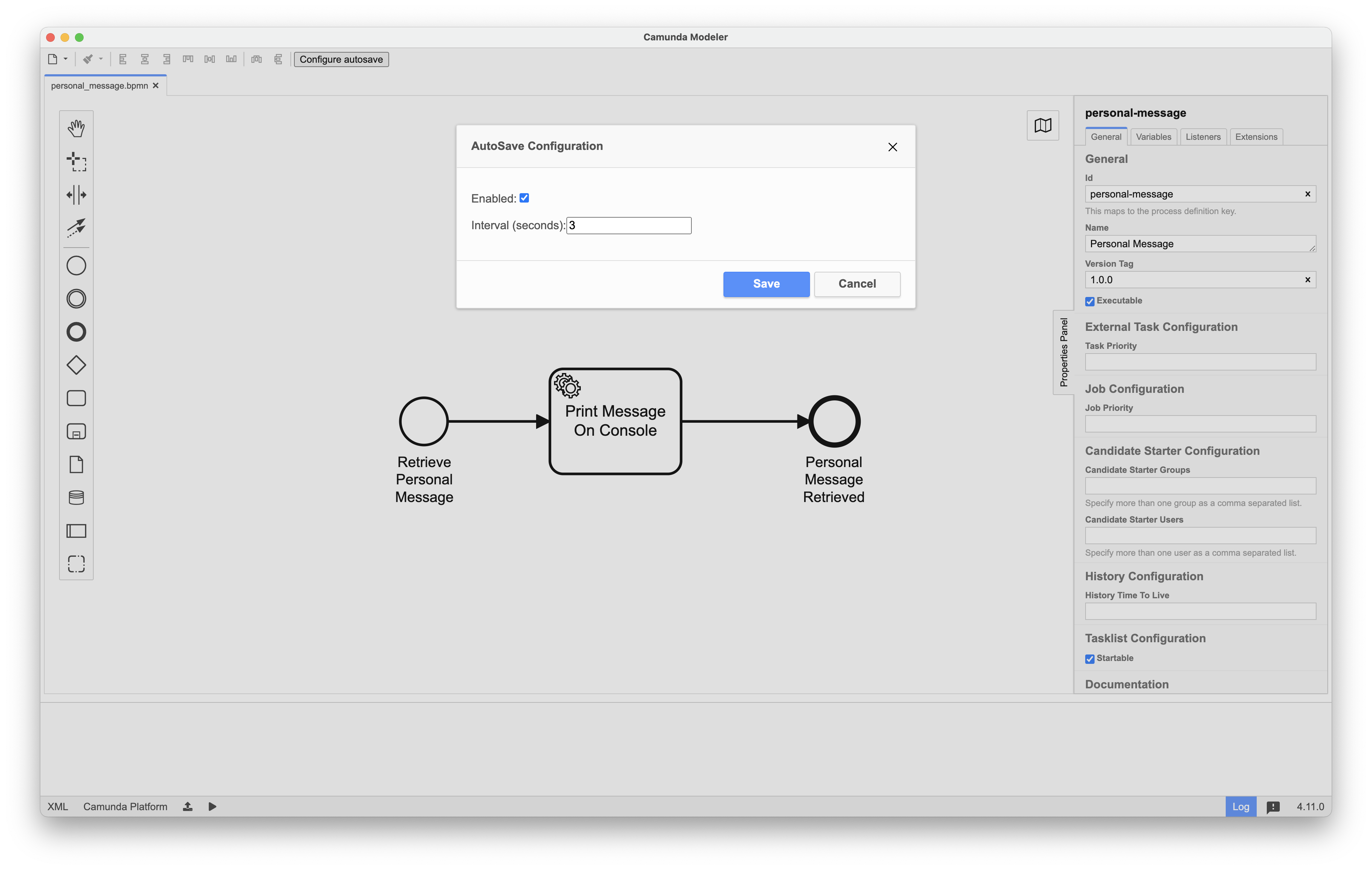This screenshot has height=870, width=1372.
Task: Activate the lasso selection tool
Action: tap(76, 161)
